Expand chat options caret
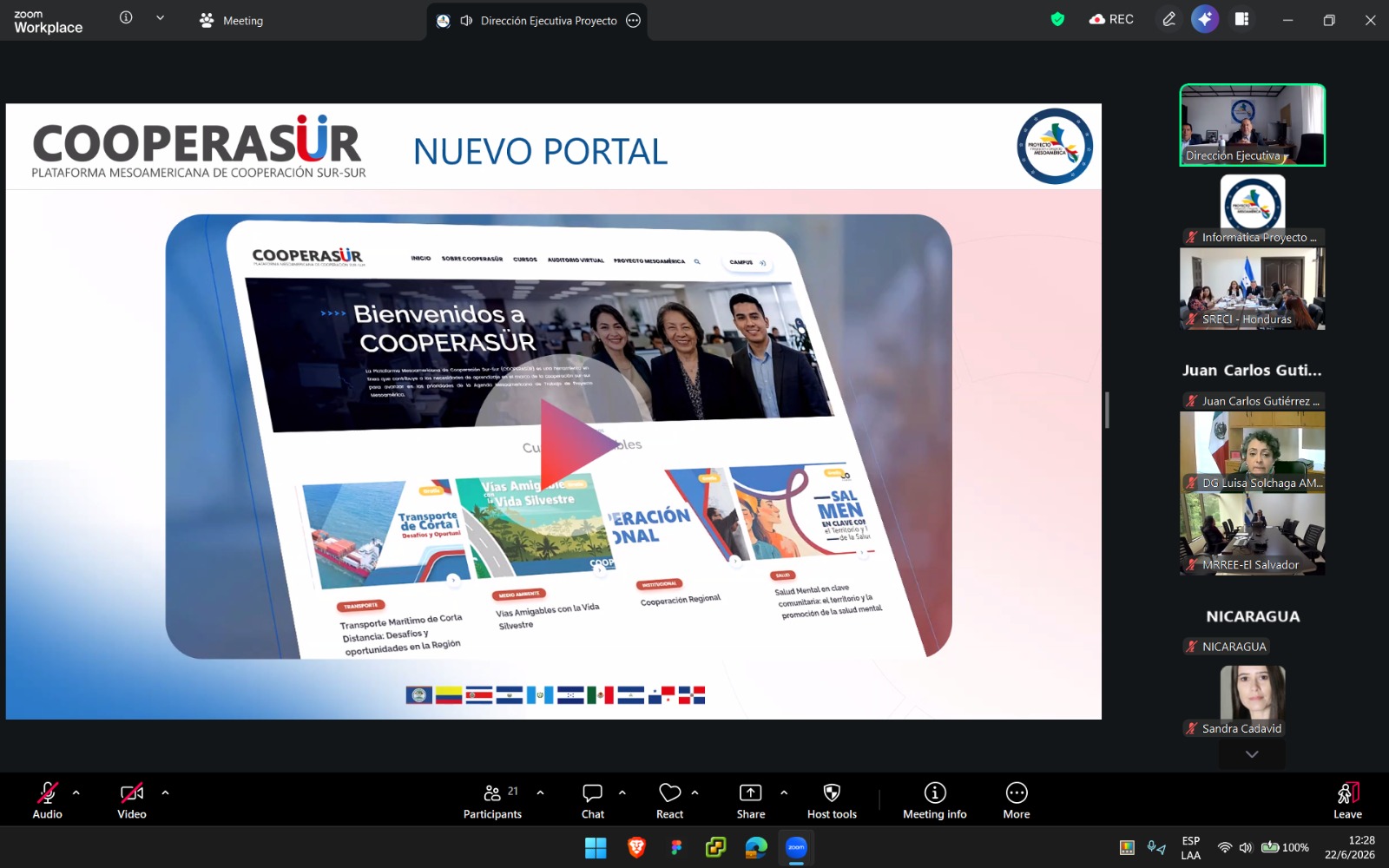 (x=622, y=792)
